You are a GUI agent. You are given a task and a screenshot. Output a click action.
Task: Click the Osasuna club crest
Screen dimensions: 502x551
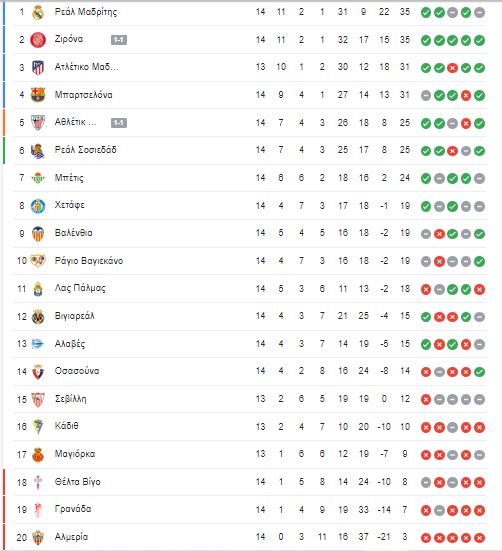(x=38, y=372)
